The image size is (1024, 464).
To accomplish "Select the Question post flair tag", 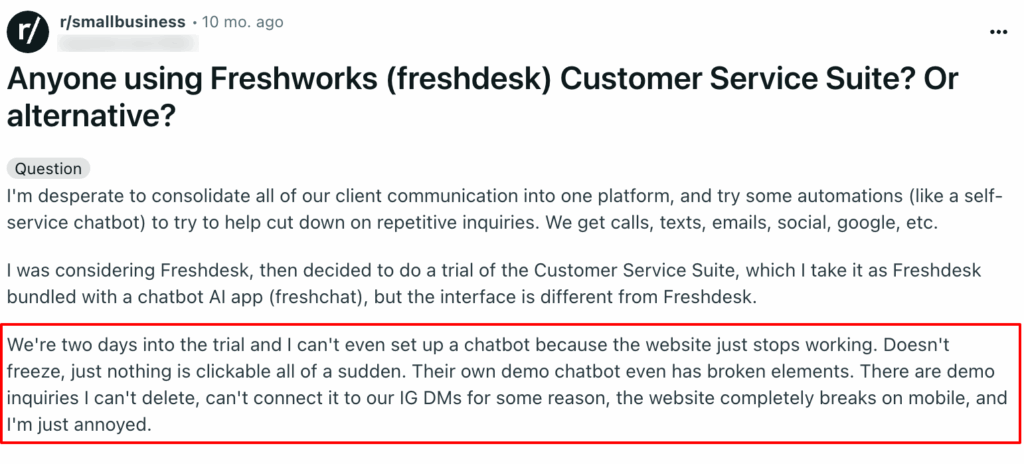I will click(48, 169).
